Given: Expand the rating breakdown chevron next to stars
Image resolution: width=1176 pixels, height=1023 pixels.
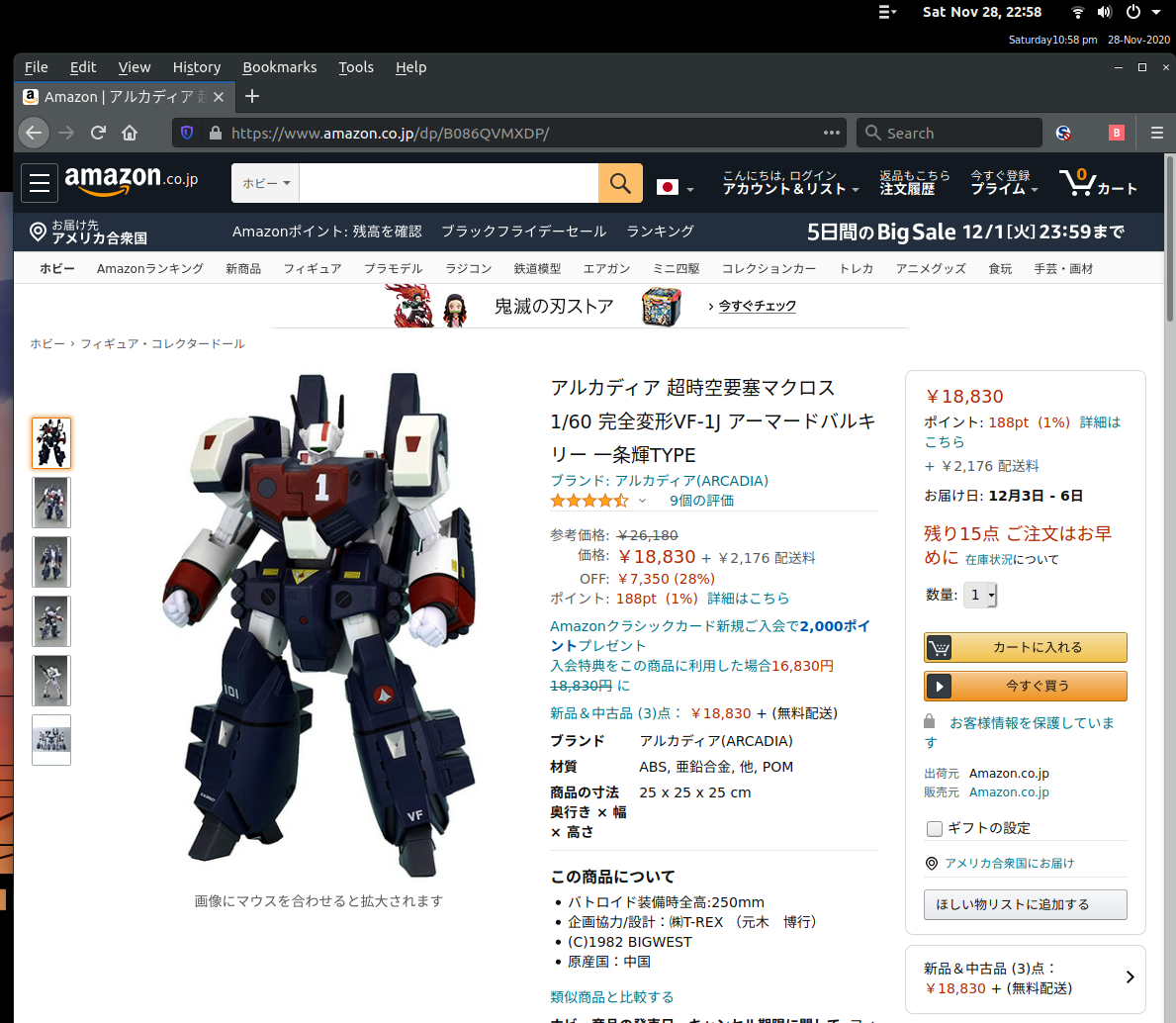Looking at the screenshot, I should click(x=642, y=501).
